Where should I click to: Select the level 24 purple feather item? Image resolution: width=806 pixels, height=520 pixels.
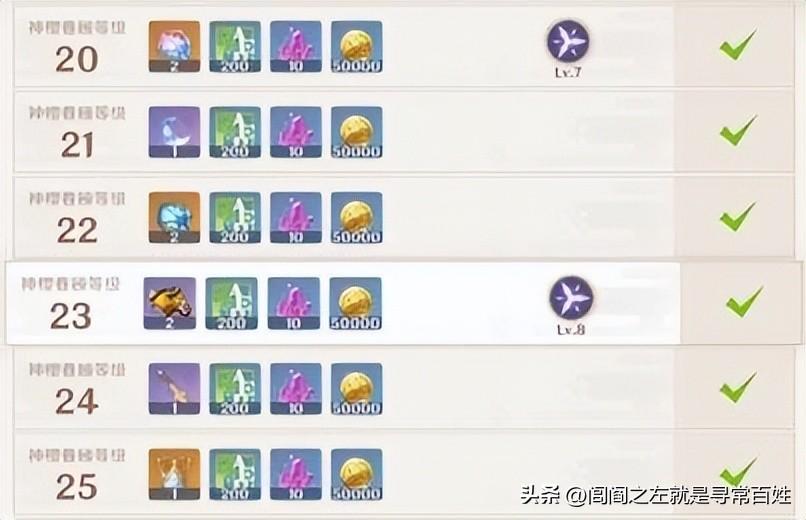point(174,389)
